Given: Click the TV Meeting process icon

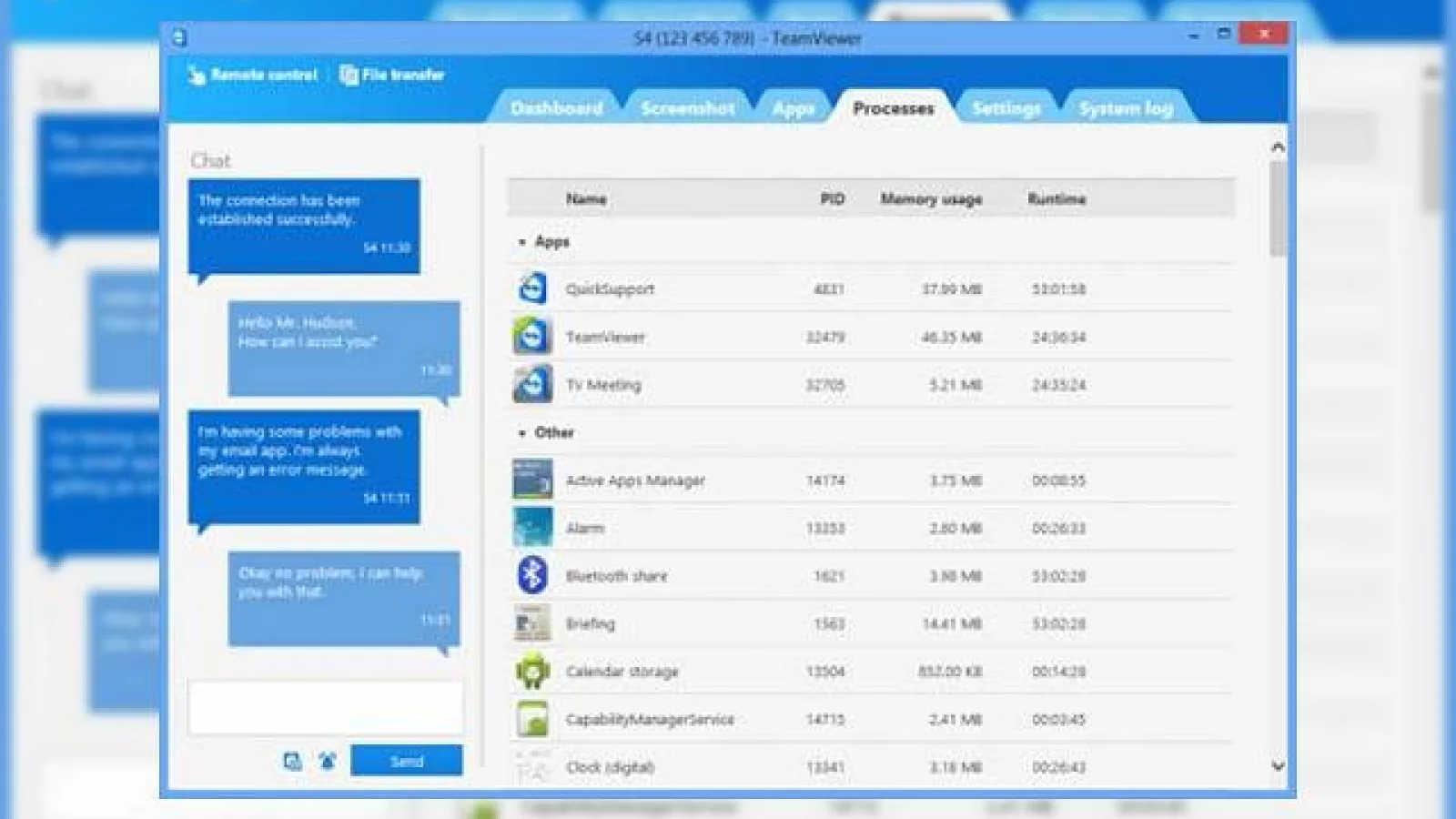Looking at the screenshot, I should coord(532,384).
